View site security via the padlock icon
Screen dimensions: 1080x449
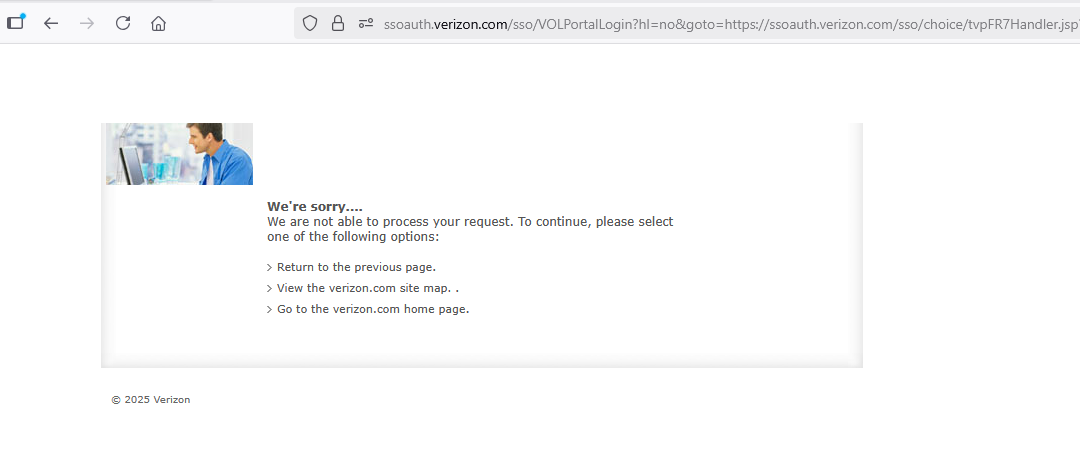(337, 23)
